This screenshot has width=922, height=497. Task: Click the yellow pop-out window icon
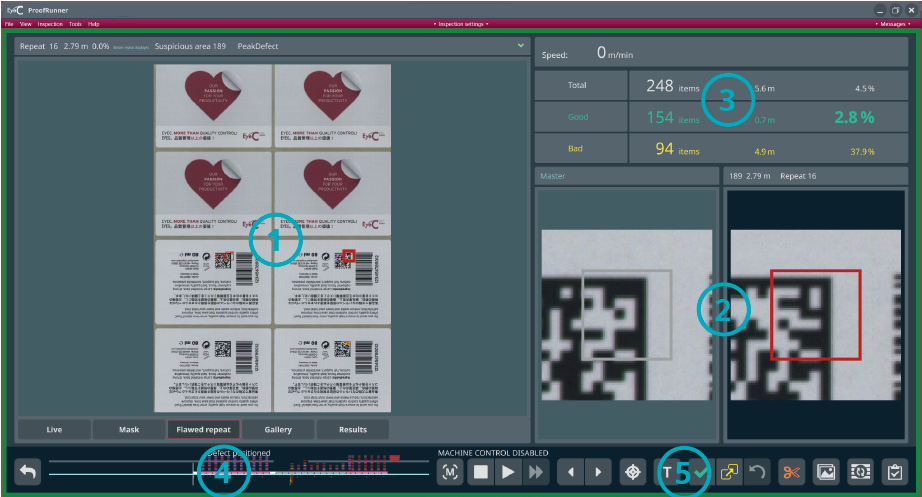tap(730, 472)
